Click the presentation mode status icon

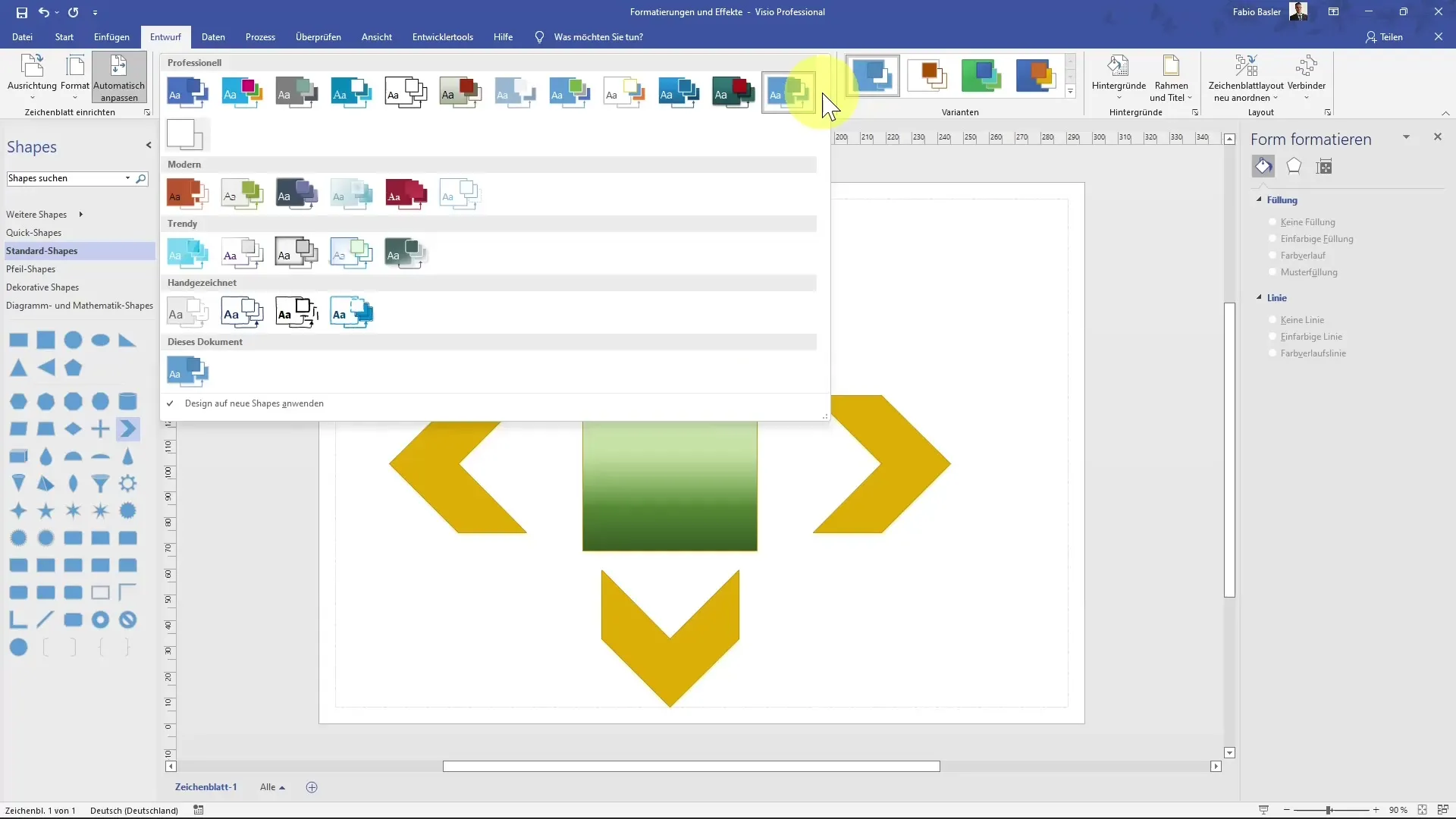(x=1263, y=810)
